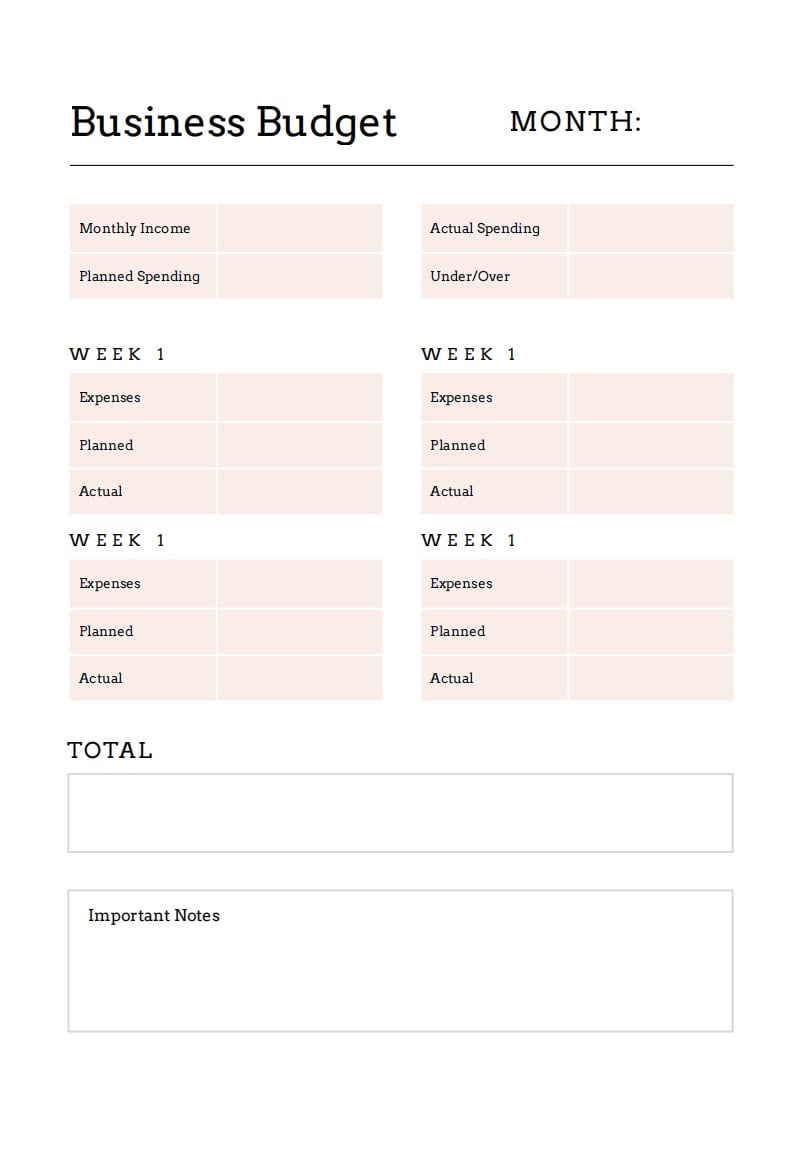Click the Actual field in the upper-right week block
Screen dimensions: 800x1164
(651, 491)
